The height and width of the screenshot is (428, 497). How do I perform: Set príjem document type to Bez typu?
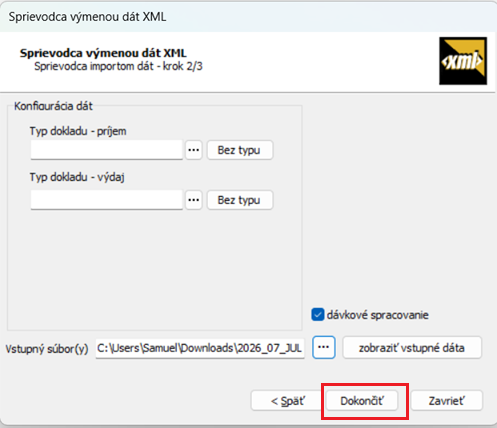(240, 150)
